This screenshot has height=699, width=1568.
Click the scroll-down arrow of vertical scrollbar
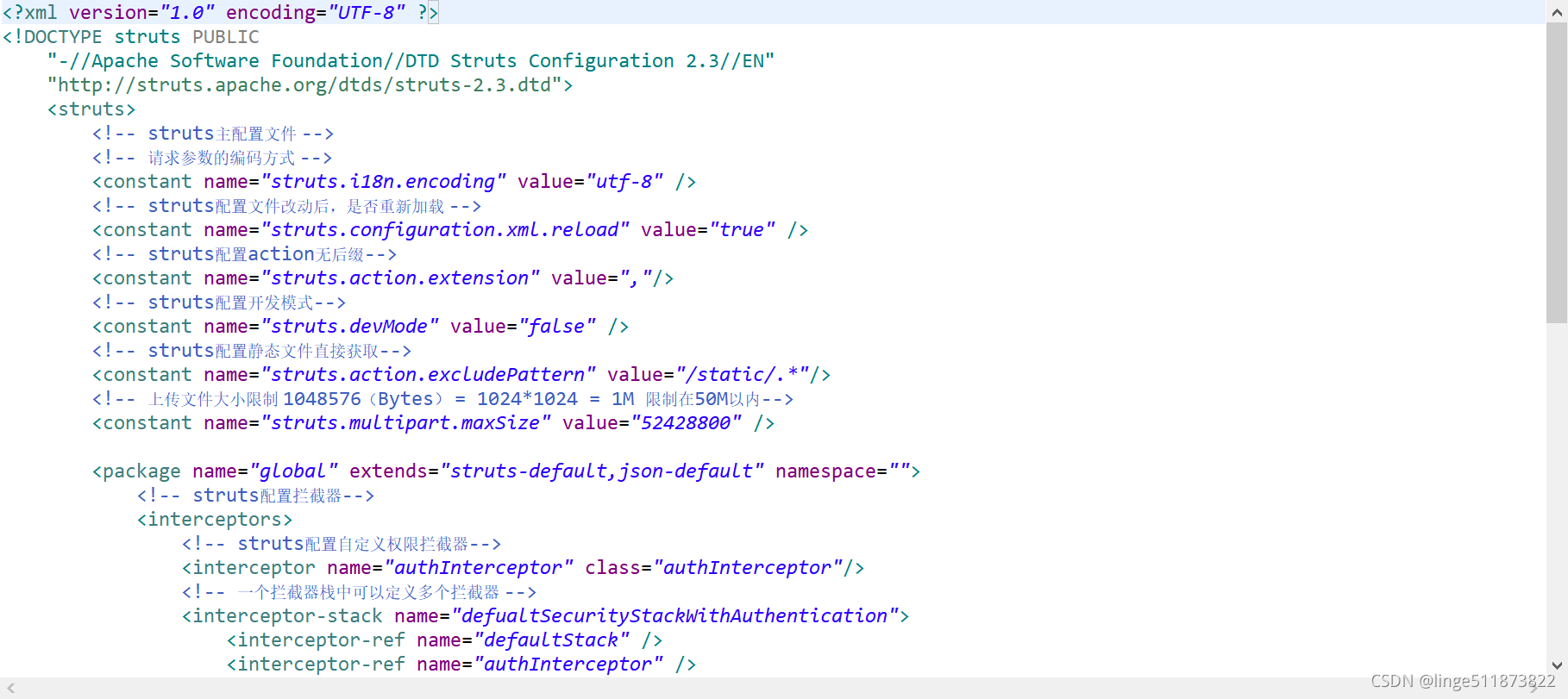click(x=1557, y=665)
